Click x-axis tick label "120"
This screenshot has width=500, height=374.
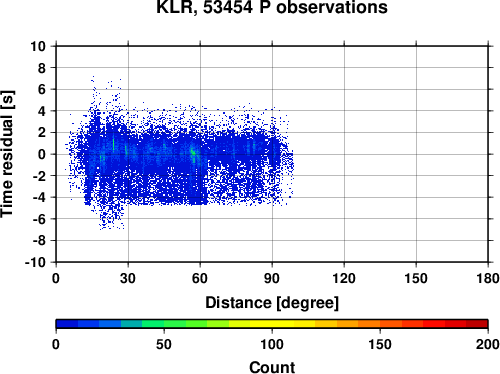344,279
